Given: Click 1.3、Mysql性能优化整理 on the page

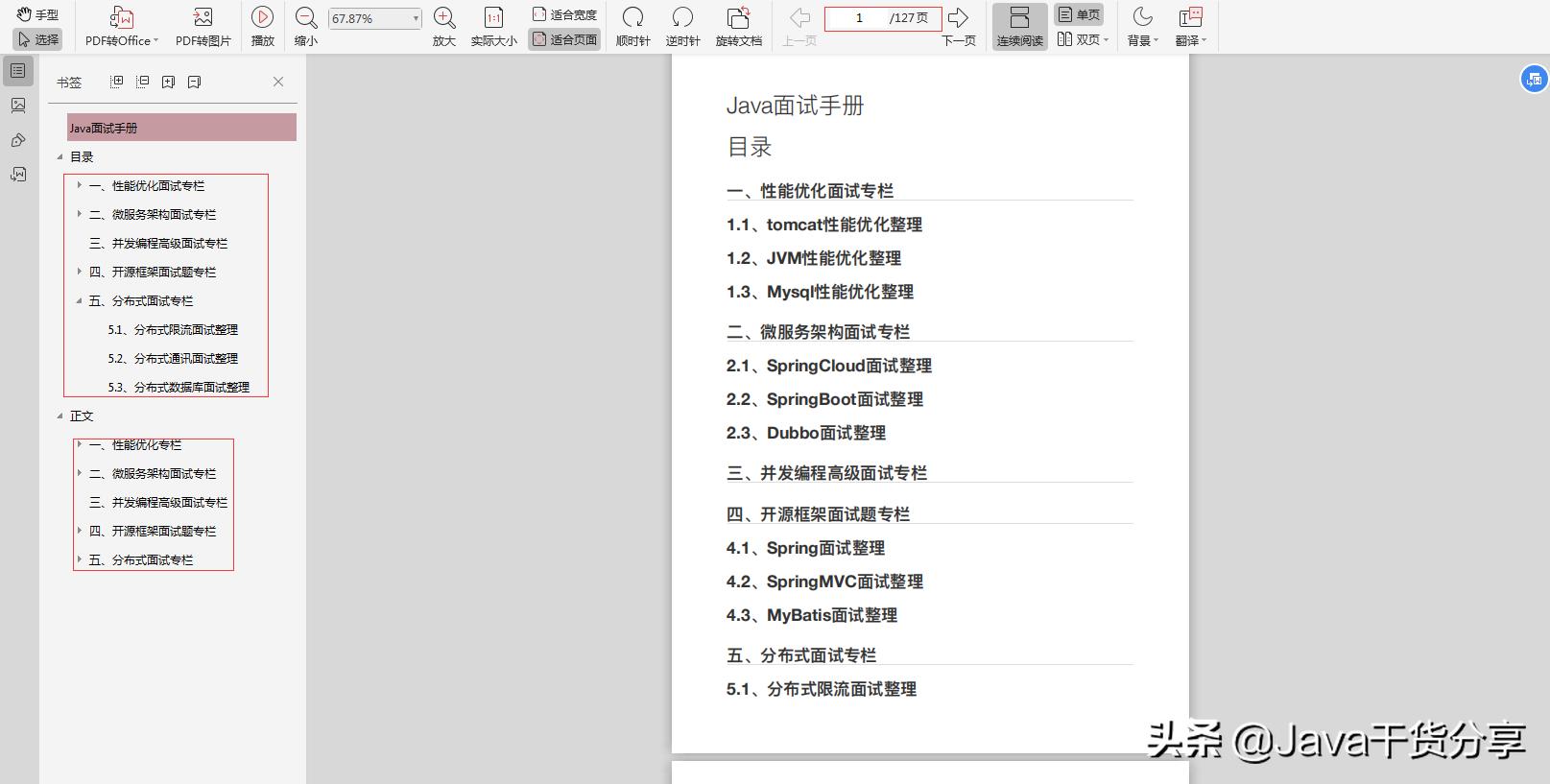Looking at the screenshot, I should [820, 292].
